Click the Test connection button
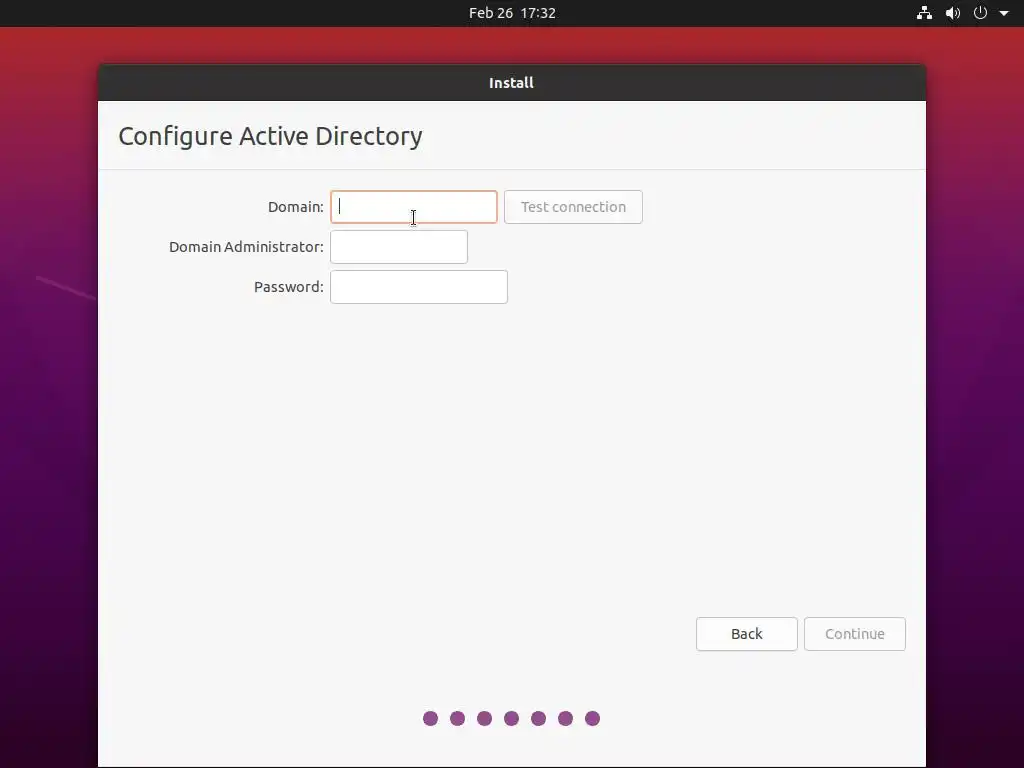Screen dimensions: 1024x768 [573, 207]
